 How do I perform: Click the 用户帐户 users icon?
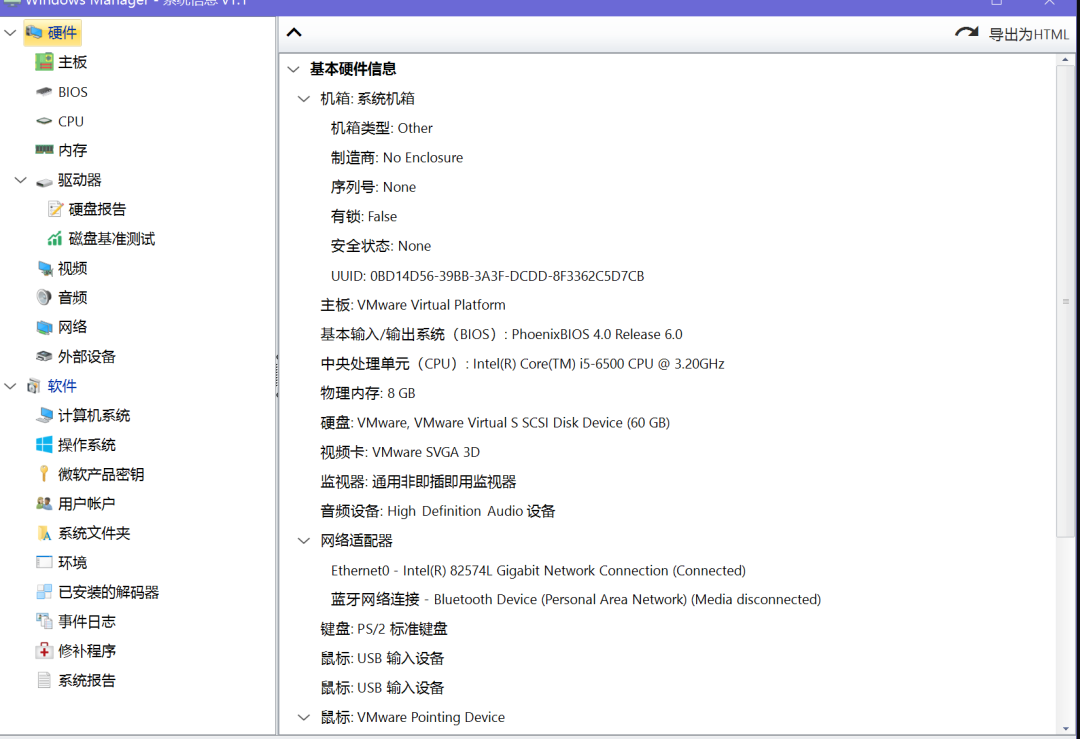click(x=44, y=503)
